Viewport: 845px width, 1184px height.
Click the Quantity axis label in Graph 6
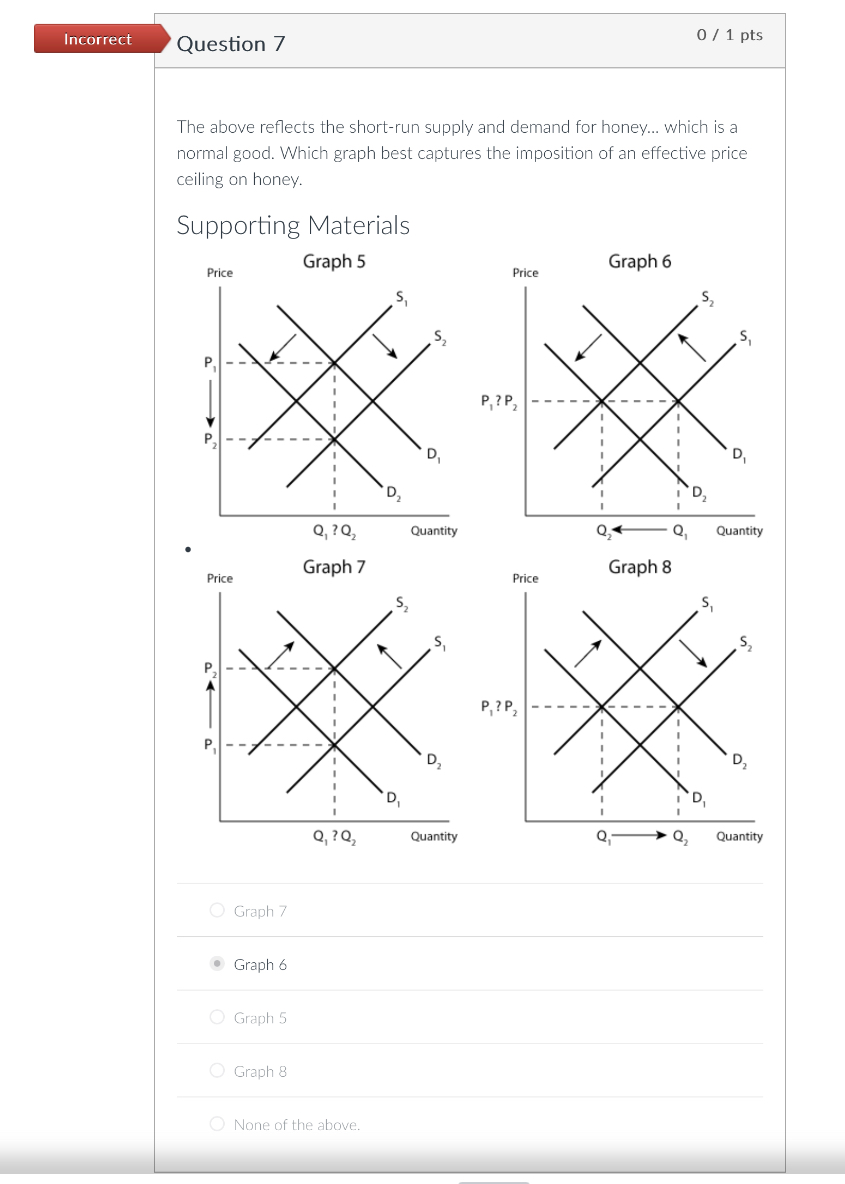[738, 531]
